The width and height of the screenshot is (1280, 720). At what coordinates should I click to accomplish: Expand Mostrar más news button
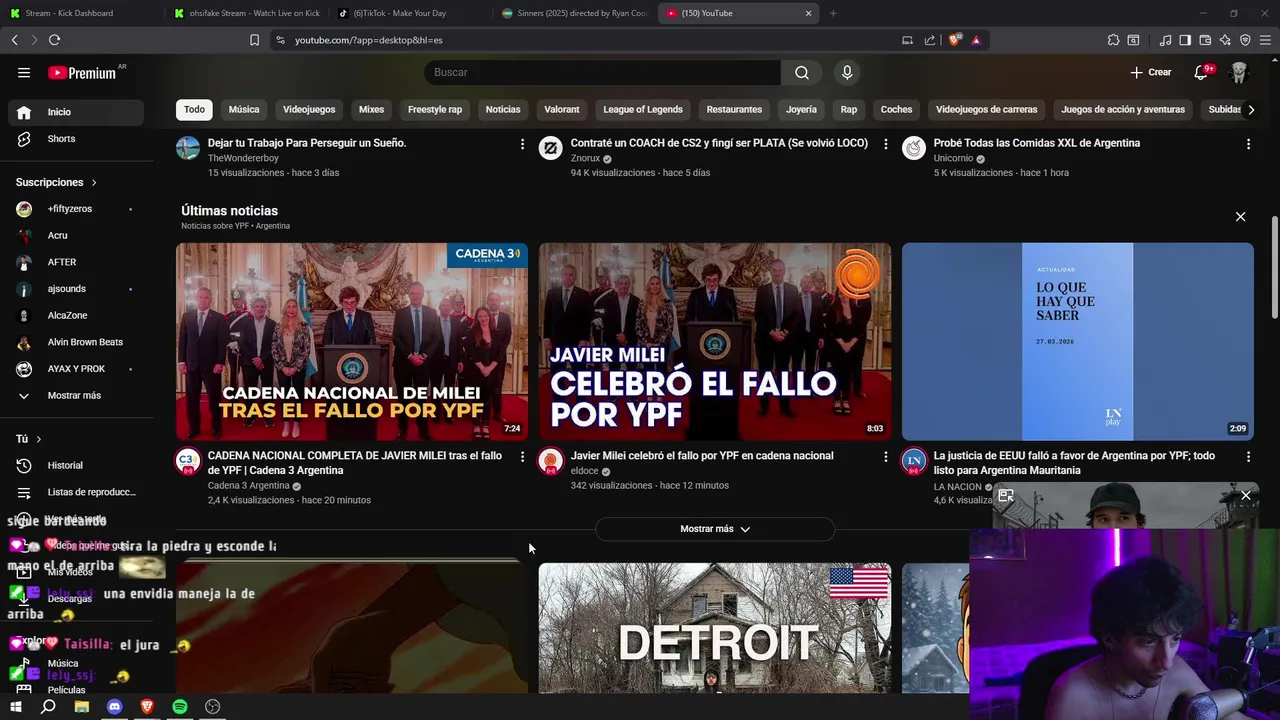715,529
